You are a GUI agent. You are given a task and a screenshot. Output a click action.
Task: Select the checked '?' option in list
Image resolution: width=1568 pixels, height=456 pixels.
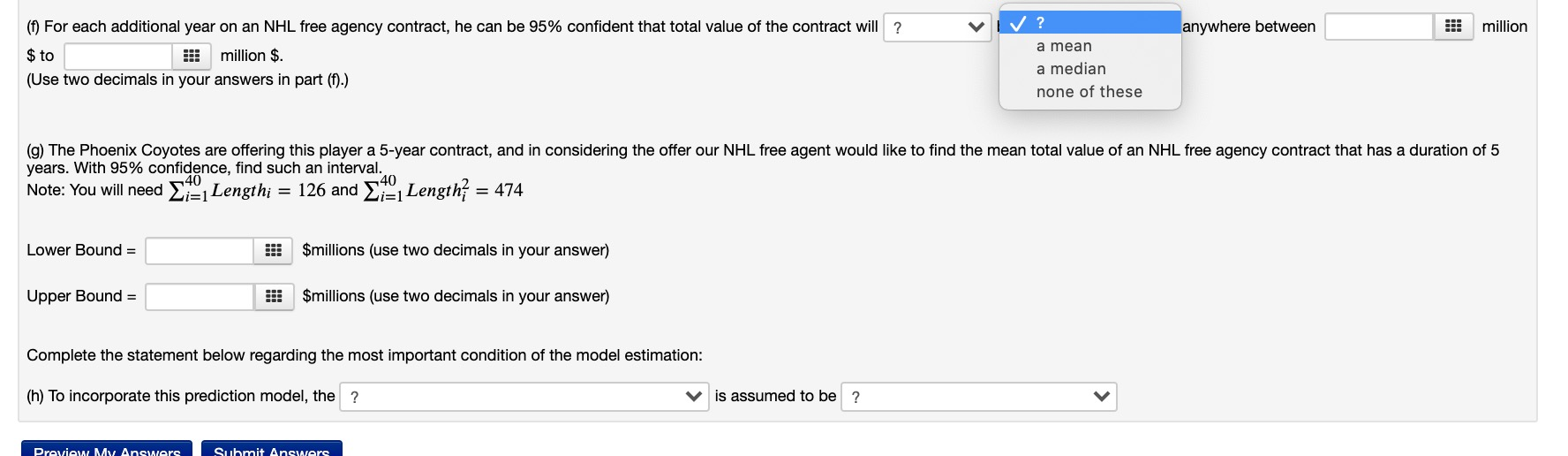(x=1089, y=23)
